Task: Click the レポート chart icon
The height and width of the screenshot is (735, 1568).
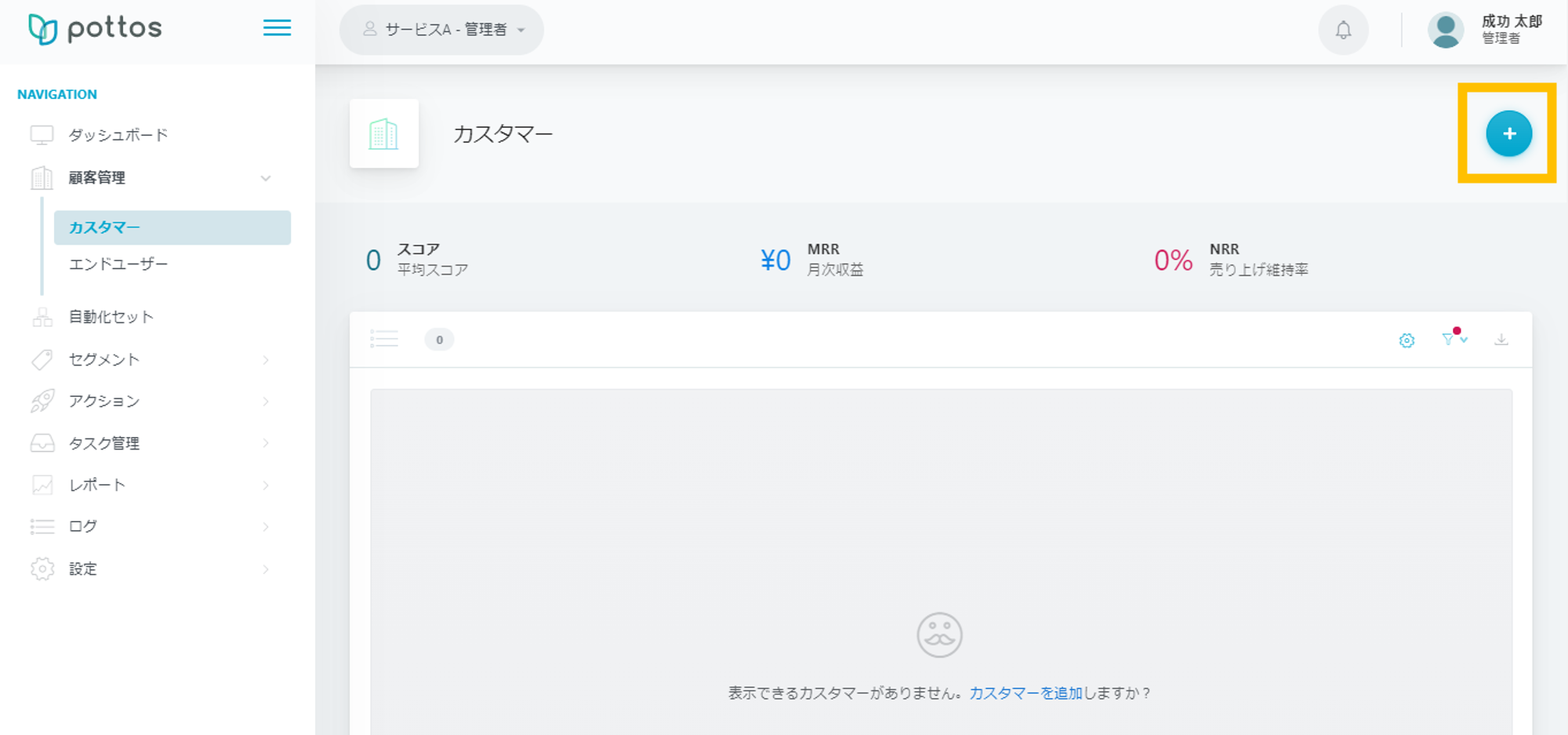Action: tap(42, 485)
